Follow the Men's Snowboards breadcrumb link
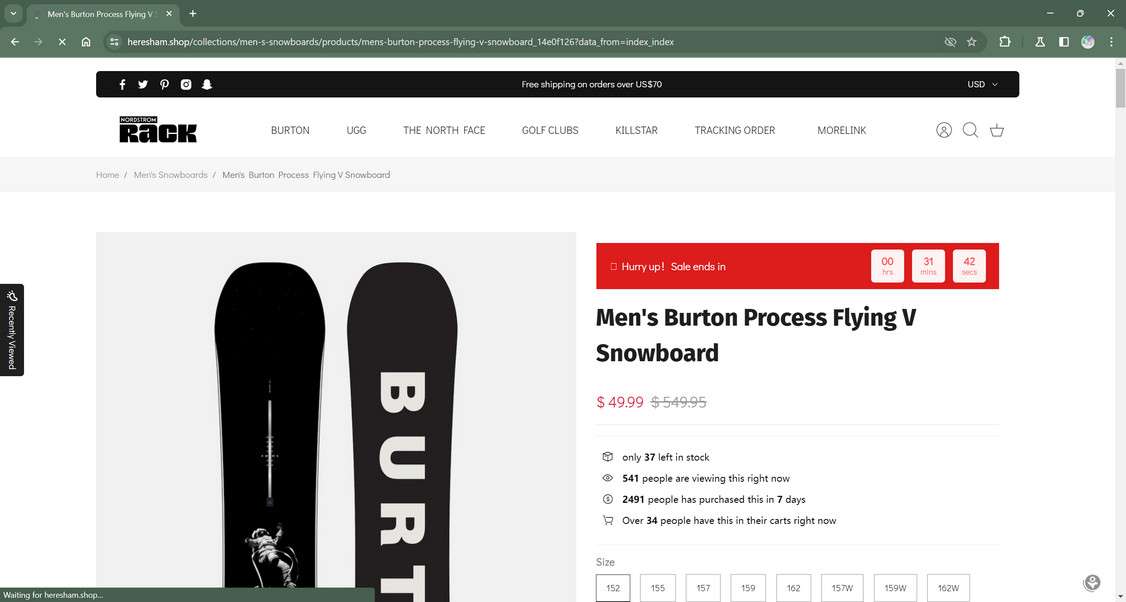 pyautogui.click(x=170, y=175)
